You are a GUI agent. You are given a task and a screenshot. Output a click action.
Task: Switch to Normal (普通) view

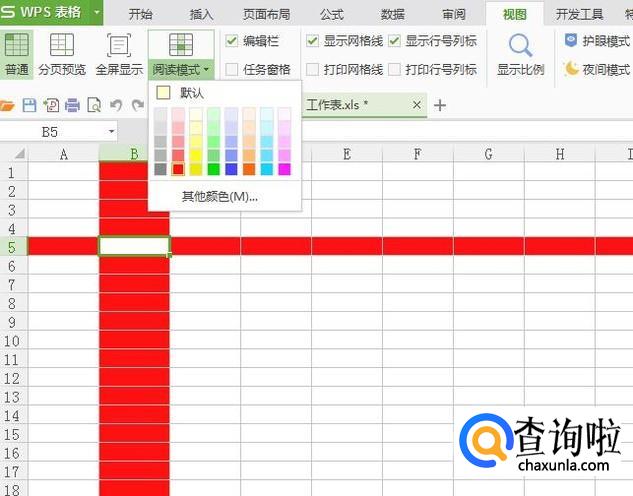[16, 54]
